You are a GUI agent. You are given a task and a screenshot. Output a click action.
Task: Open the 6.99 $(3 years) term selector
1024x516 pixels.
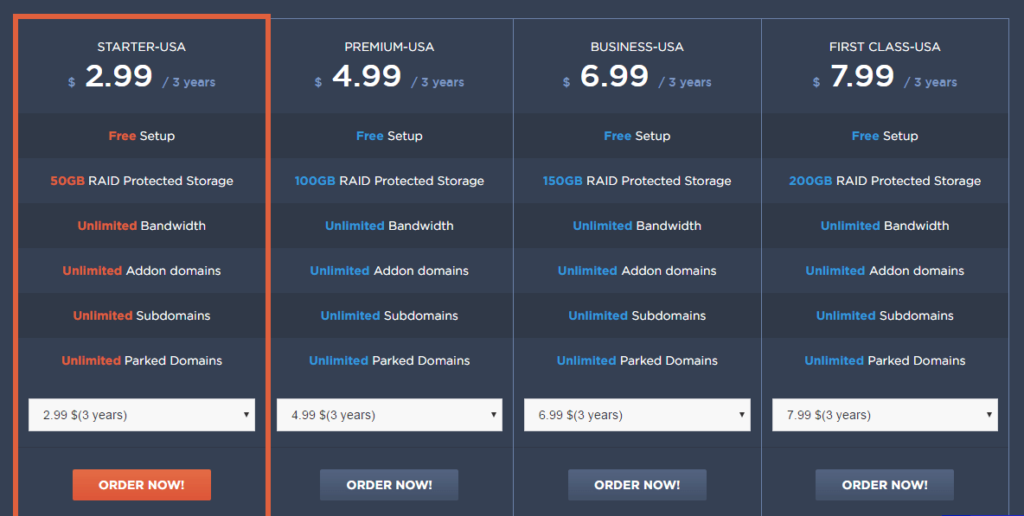(x=637, y=415)
